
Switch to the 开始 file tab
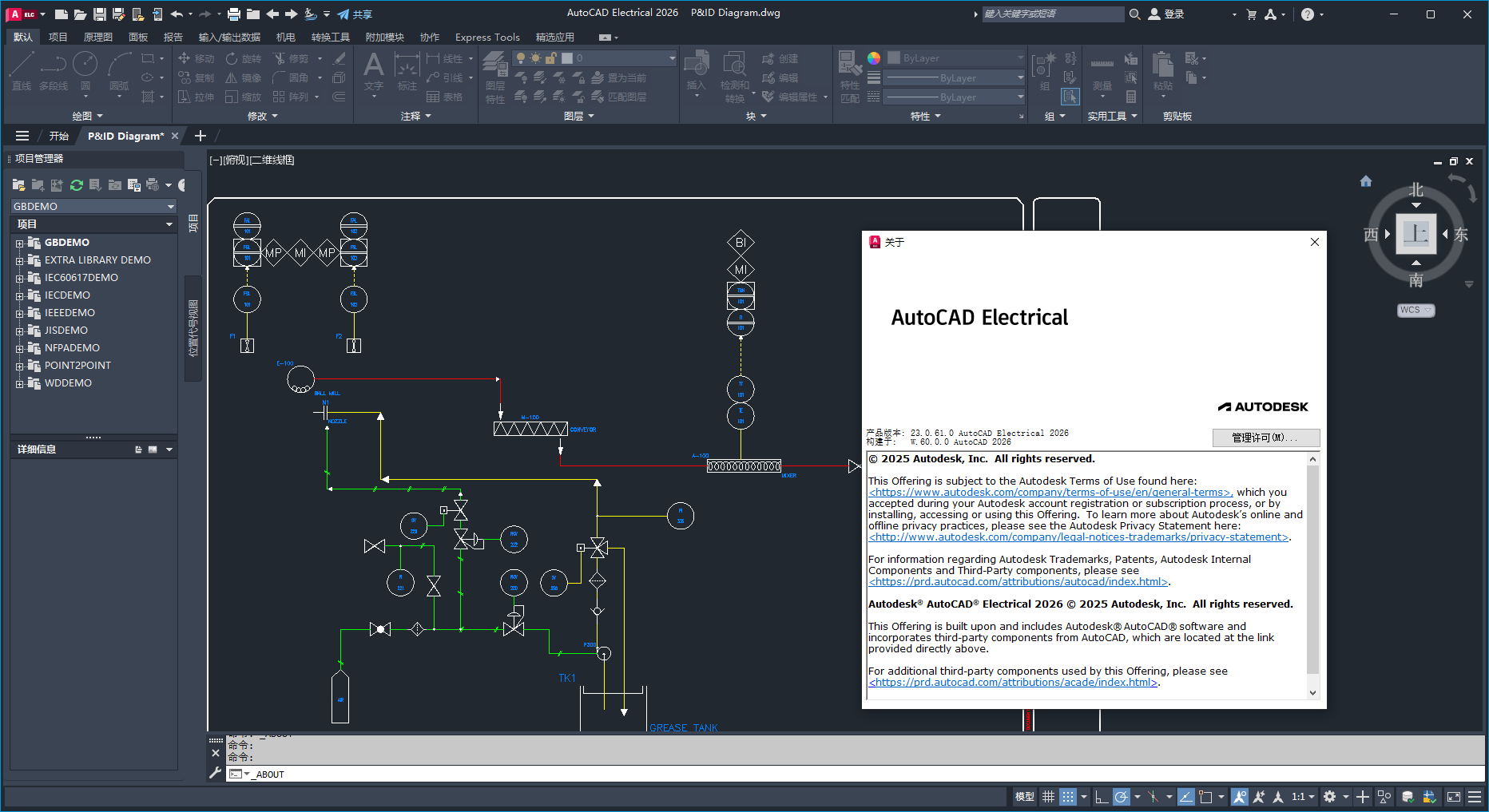(59, 136)
